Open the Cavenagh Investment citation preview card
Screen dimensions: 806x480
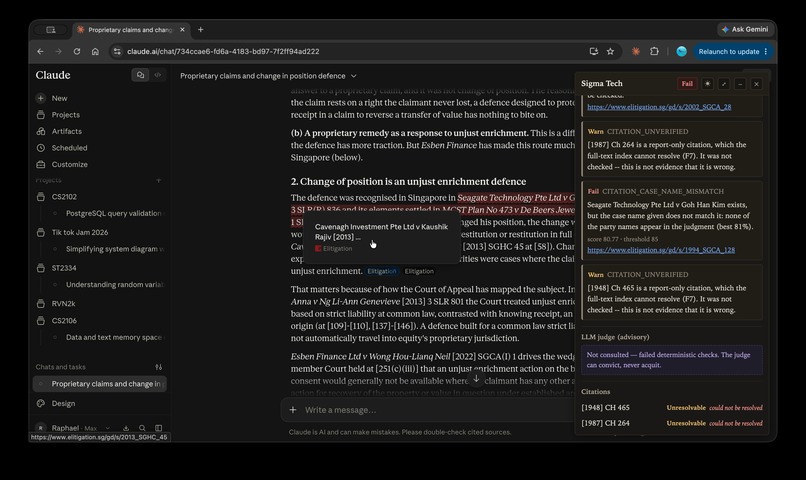tap(381, 237)
